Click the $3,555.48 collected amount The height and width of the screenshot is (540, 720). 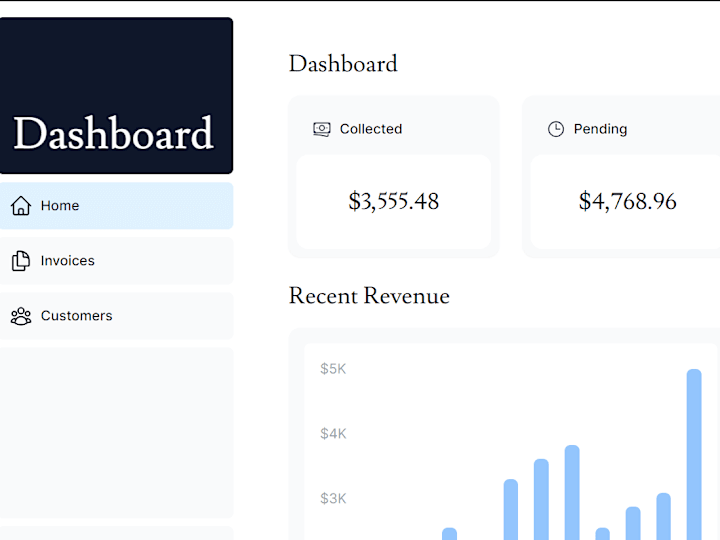pos(394,201)
